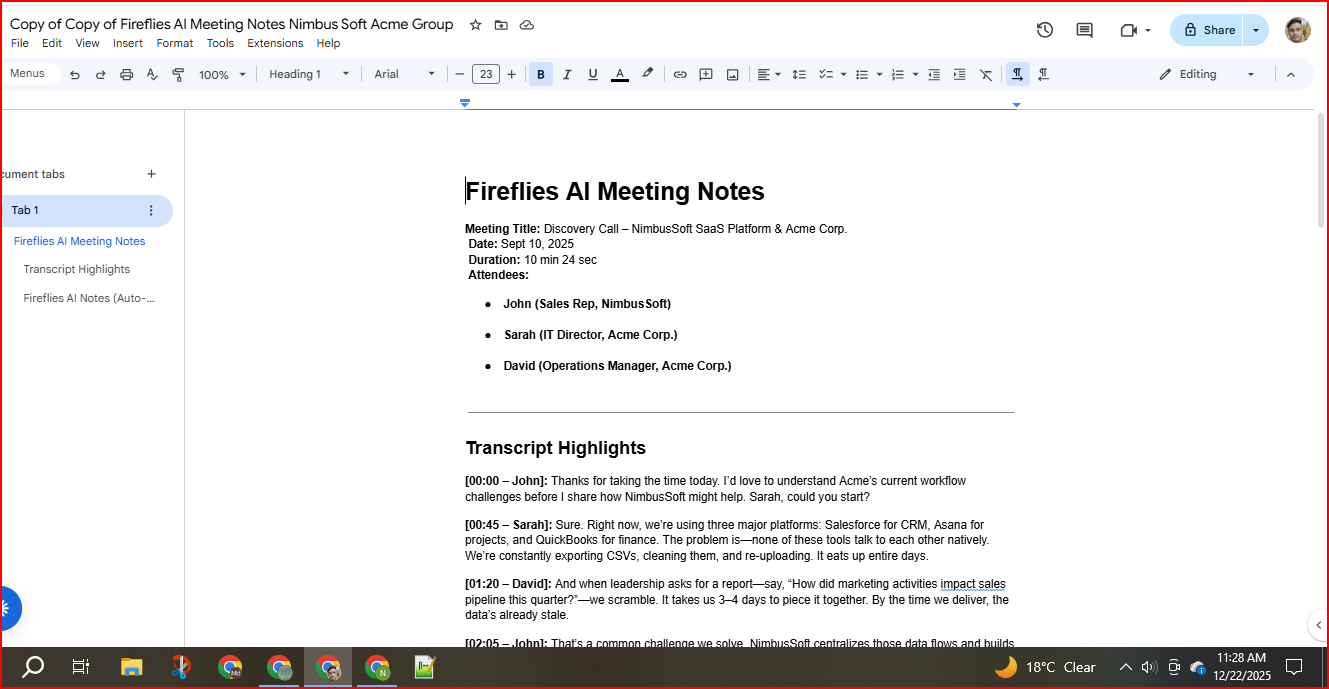Screen dimensions: 1329x689
Task: Open the zoom level dropdown
Action: (x=222, y=74)
